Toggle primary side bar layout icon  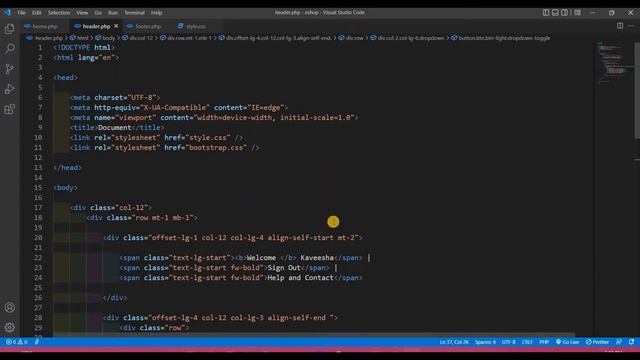546,13
